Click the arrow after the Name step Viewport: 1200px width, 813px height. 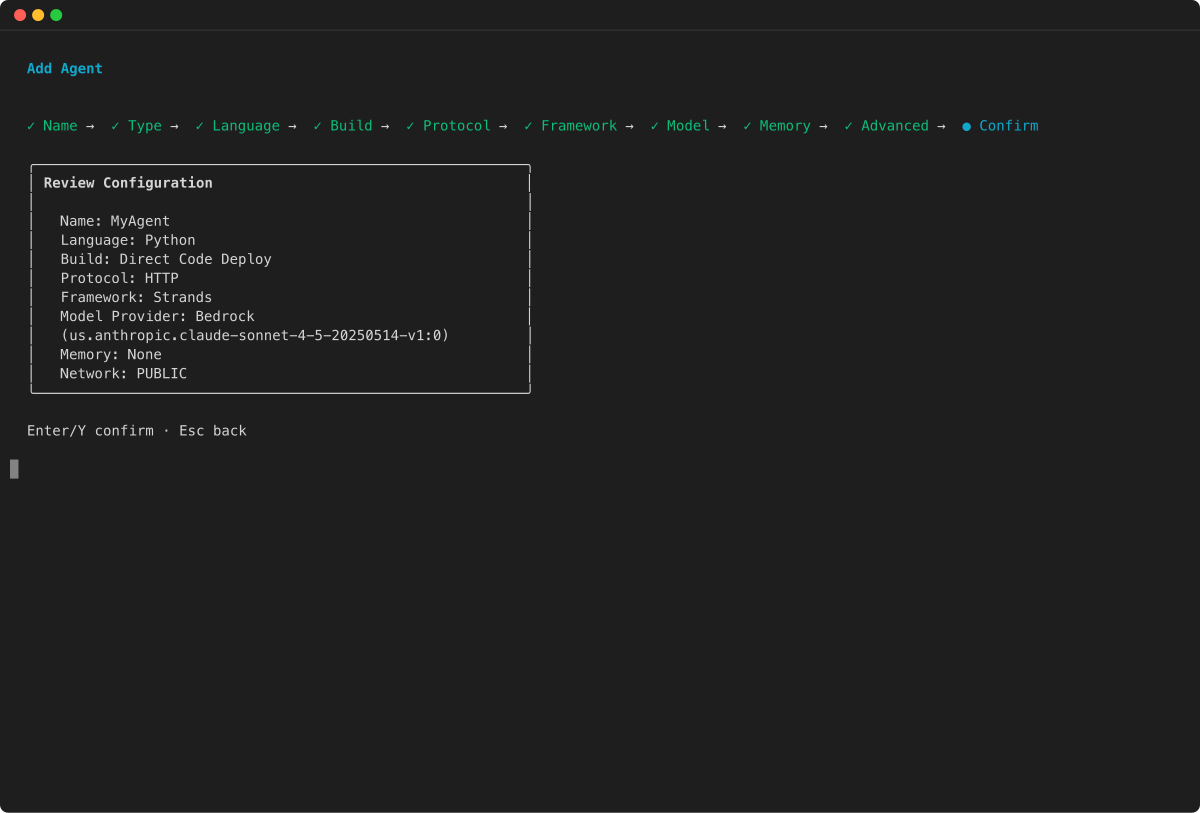[x=90, y=125]
